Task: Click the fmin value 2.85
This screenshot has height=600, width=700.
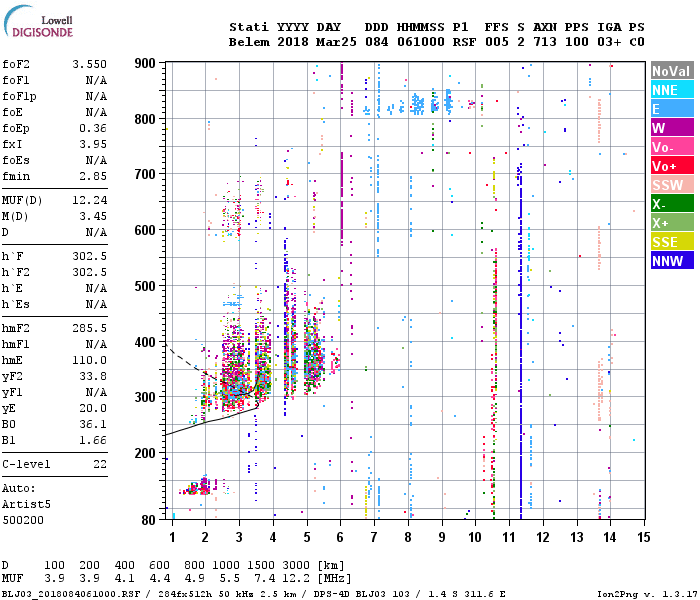Action: [x=93, y=176]
